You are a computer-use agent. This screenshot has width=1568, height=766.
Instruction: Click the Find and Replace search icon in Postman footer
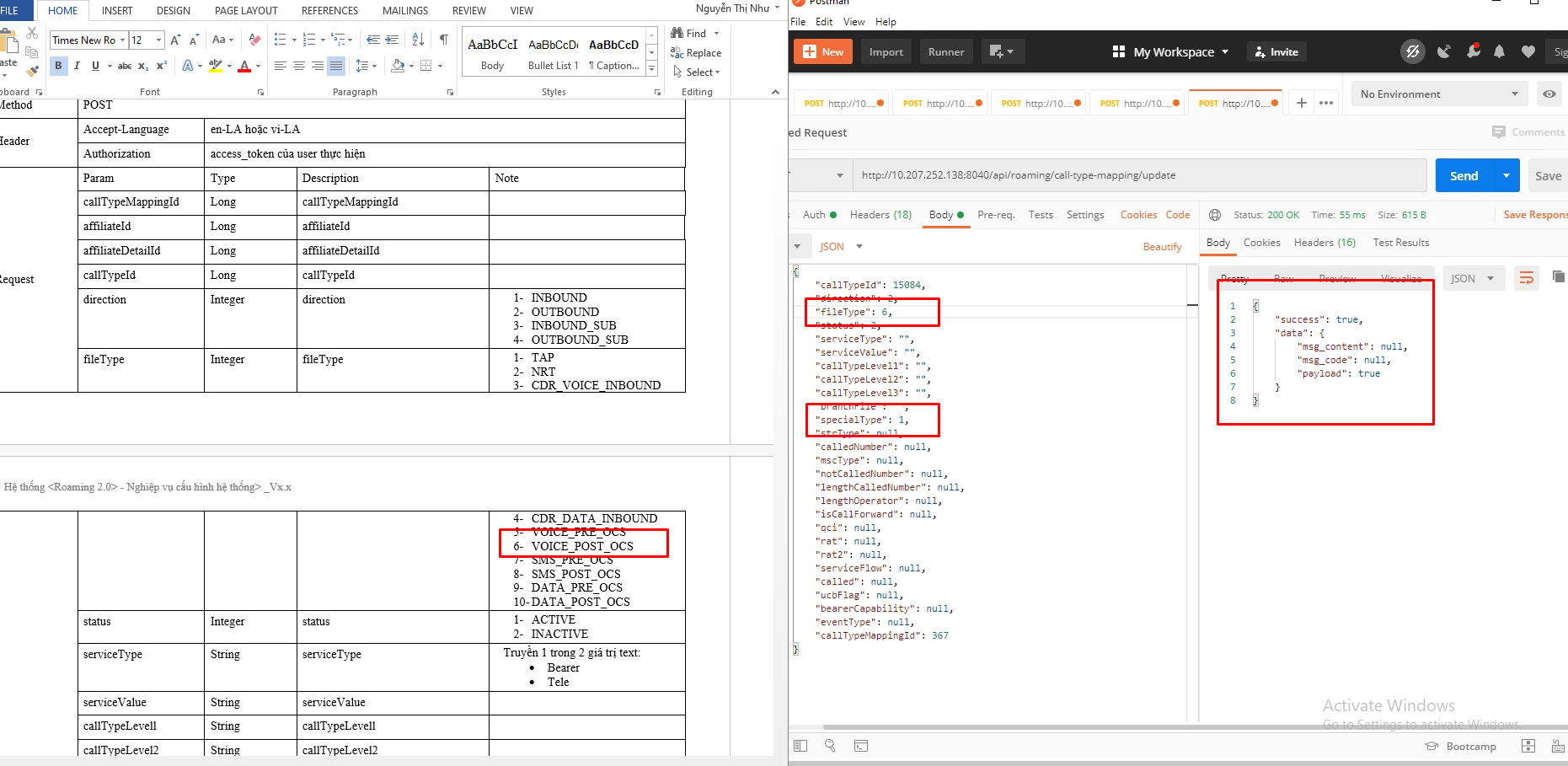click(x=830, y=746)
